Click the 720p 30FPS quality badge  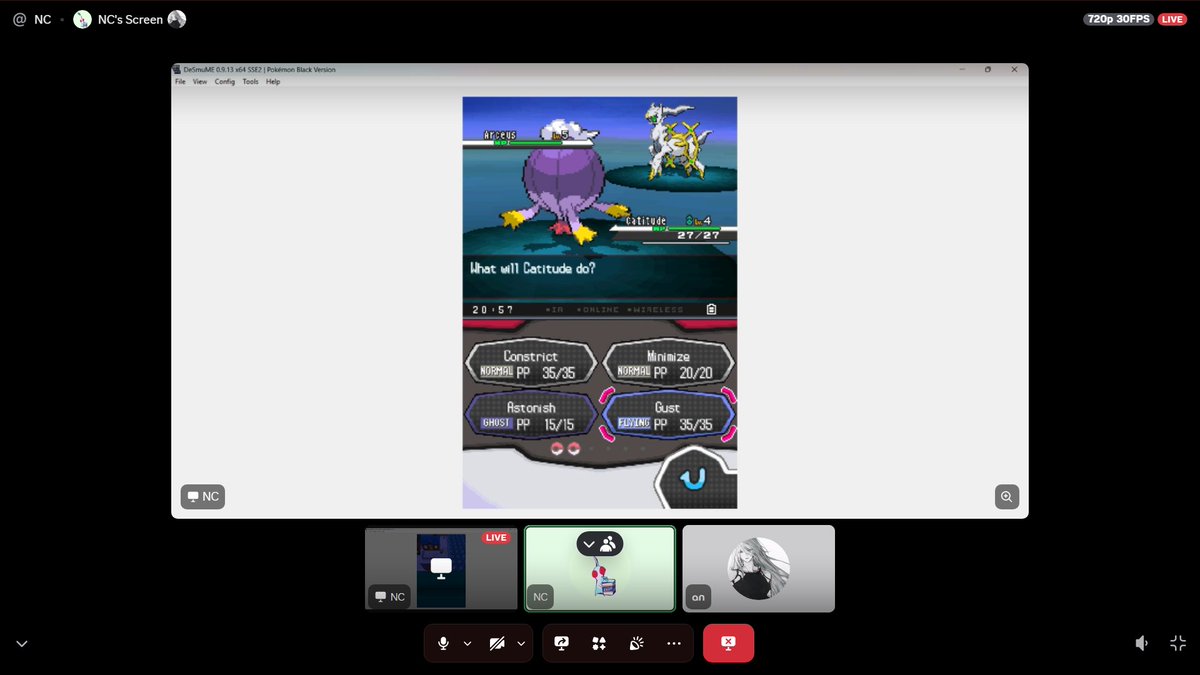pos(1119,19)
